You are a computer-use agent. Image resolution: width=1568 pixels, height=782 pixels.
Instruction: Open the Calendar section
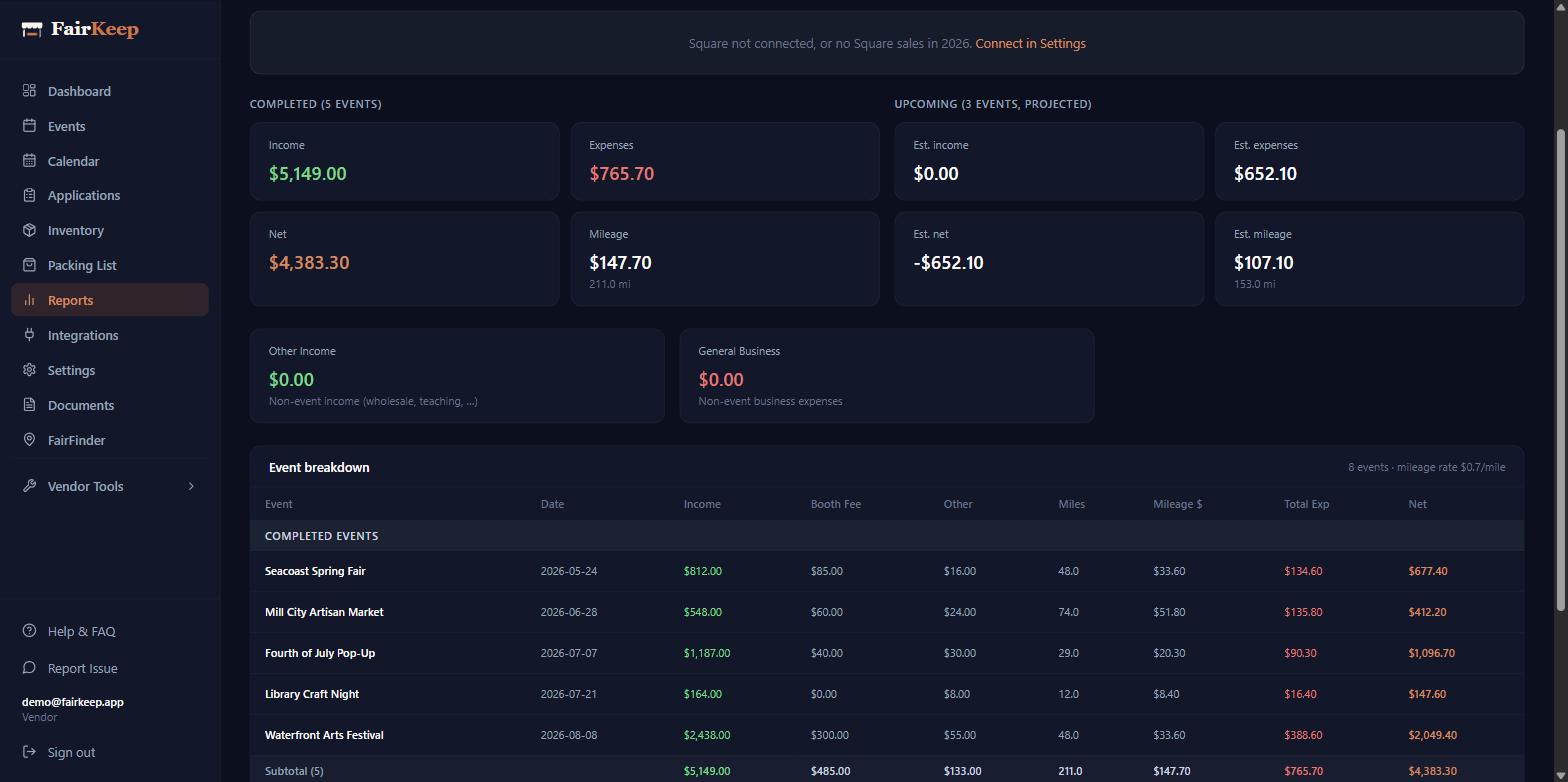point(110,161)
